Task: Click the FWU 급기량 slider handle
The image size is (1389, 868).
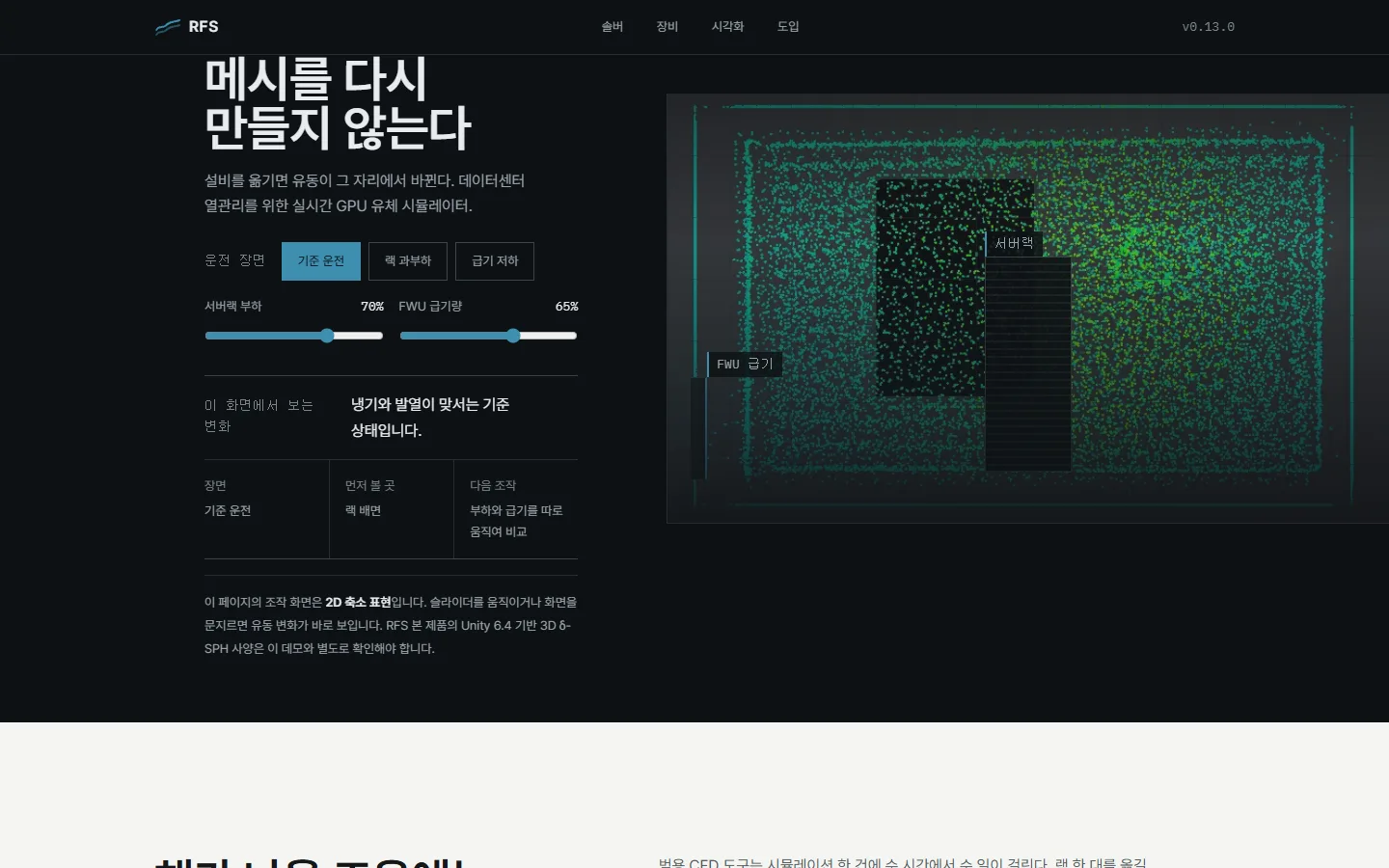Action: pos(513,336)
